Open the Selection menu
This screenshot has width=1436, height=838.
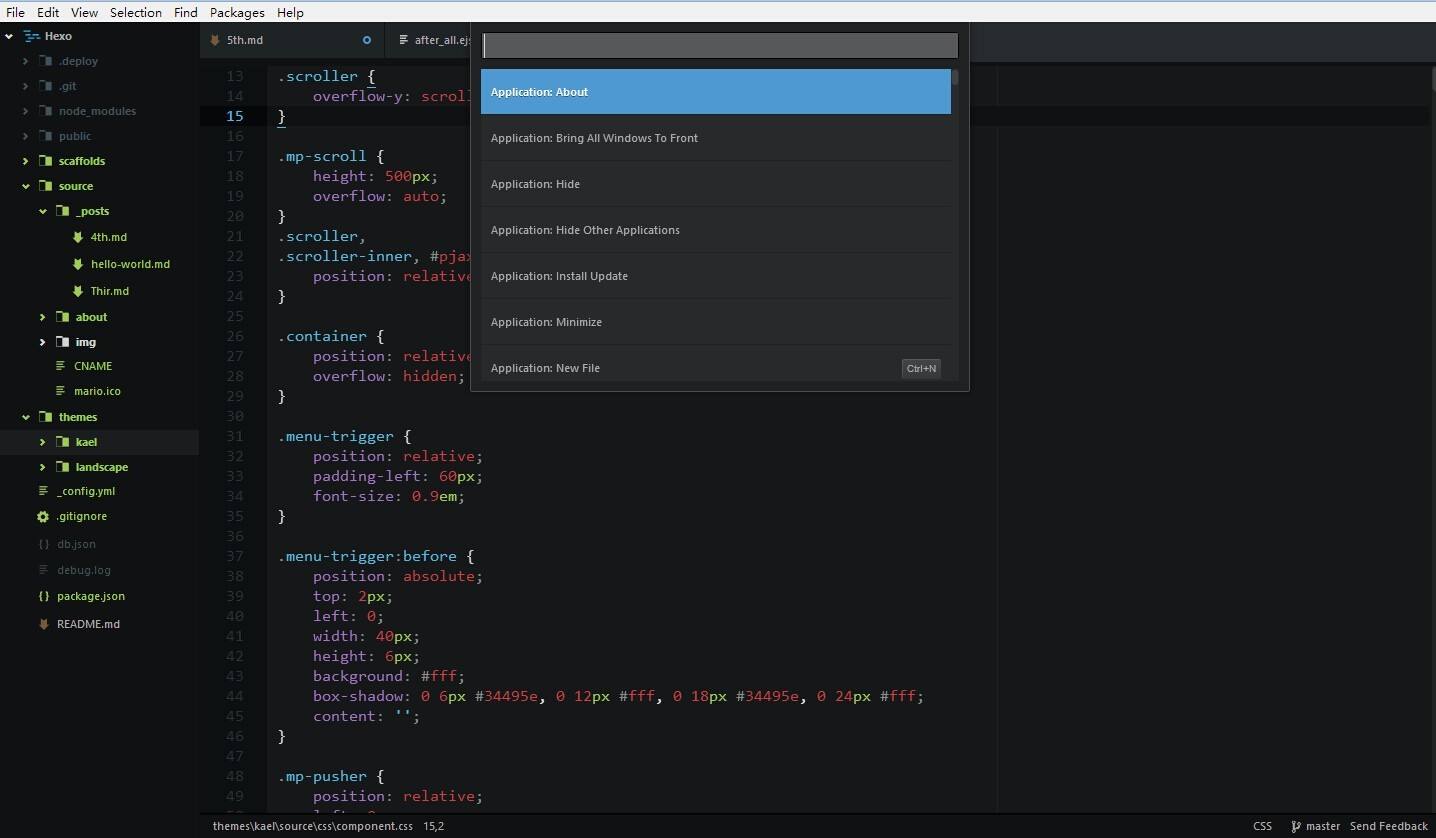point(135,12)
